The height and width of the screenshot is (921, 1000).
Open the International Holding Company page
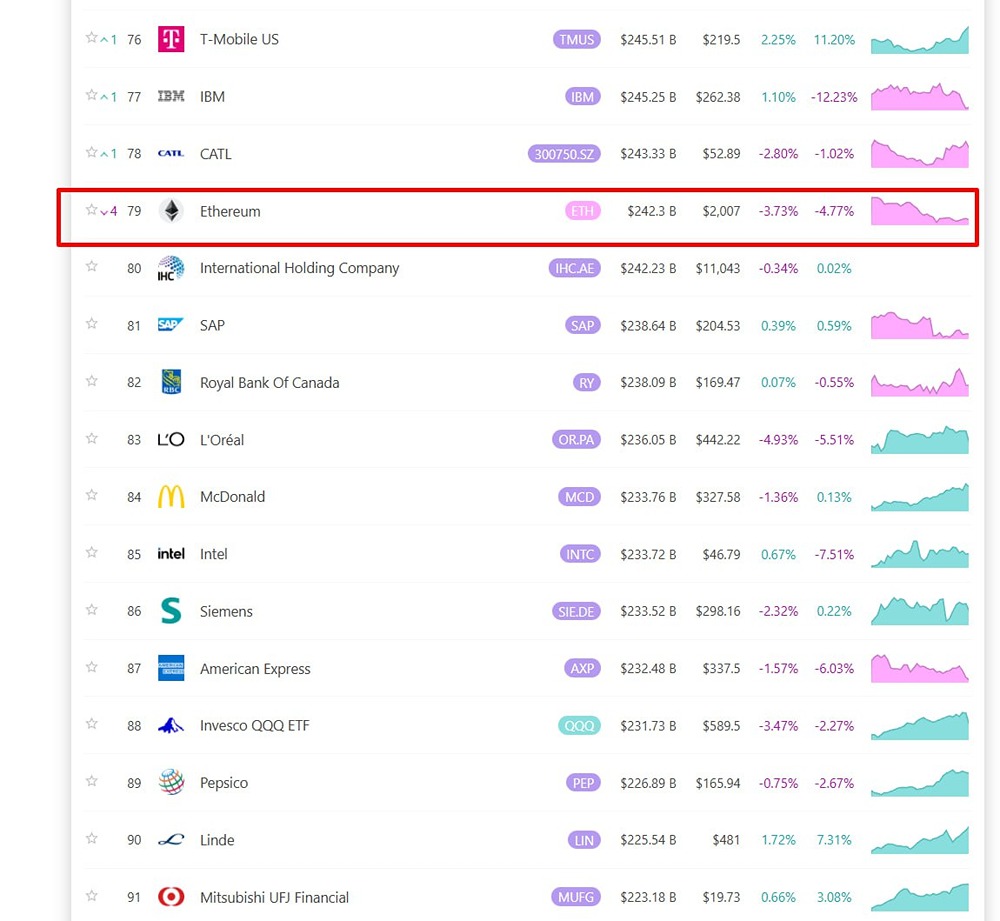299,268
